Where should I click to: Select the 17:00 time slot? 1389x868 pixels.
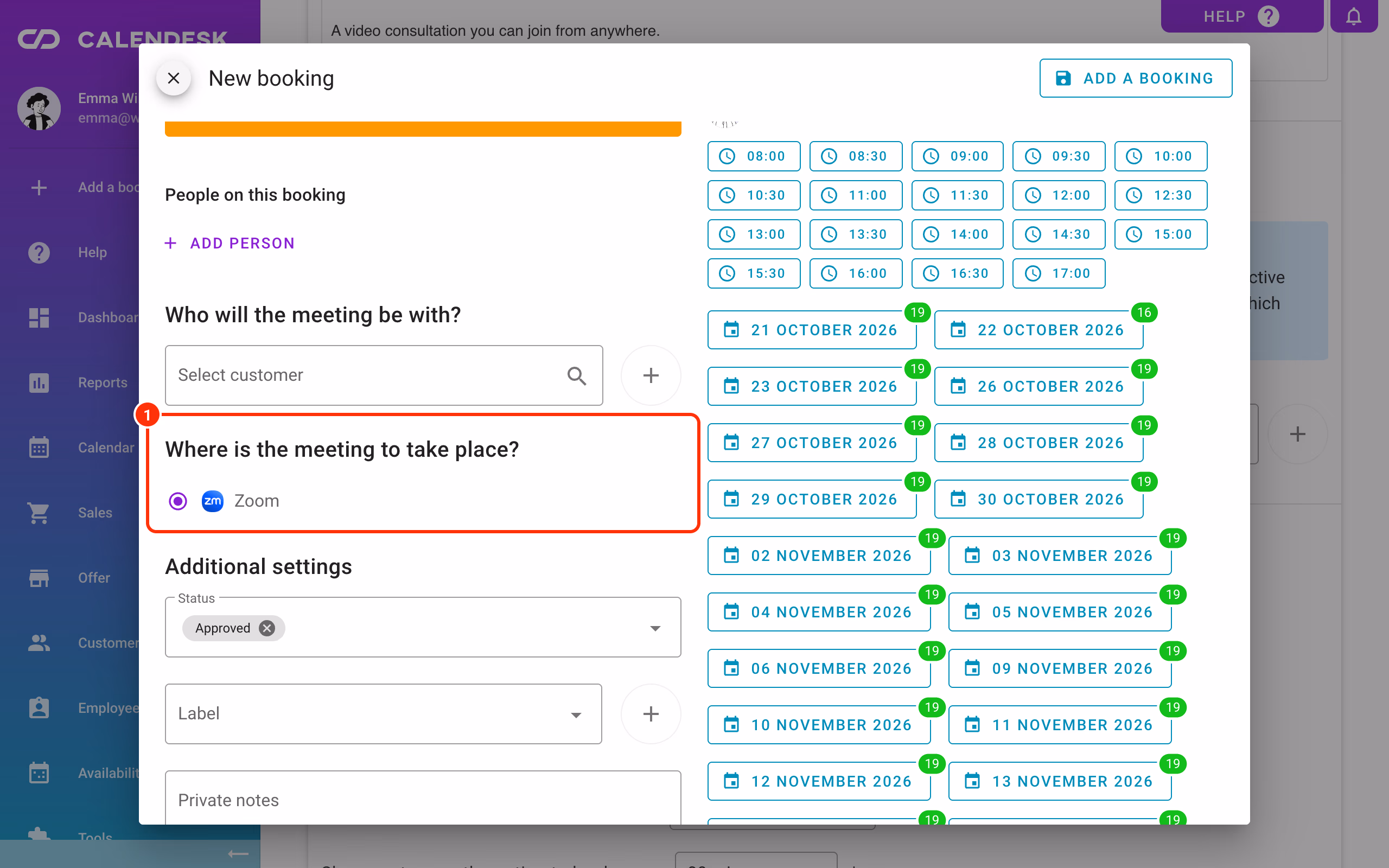point(1059,273)
